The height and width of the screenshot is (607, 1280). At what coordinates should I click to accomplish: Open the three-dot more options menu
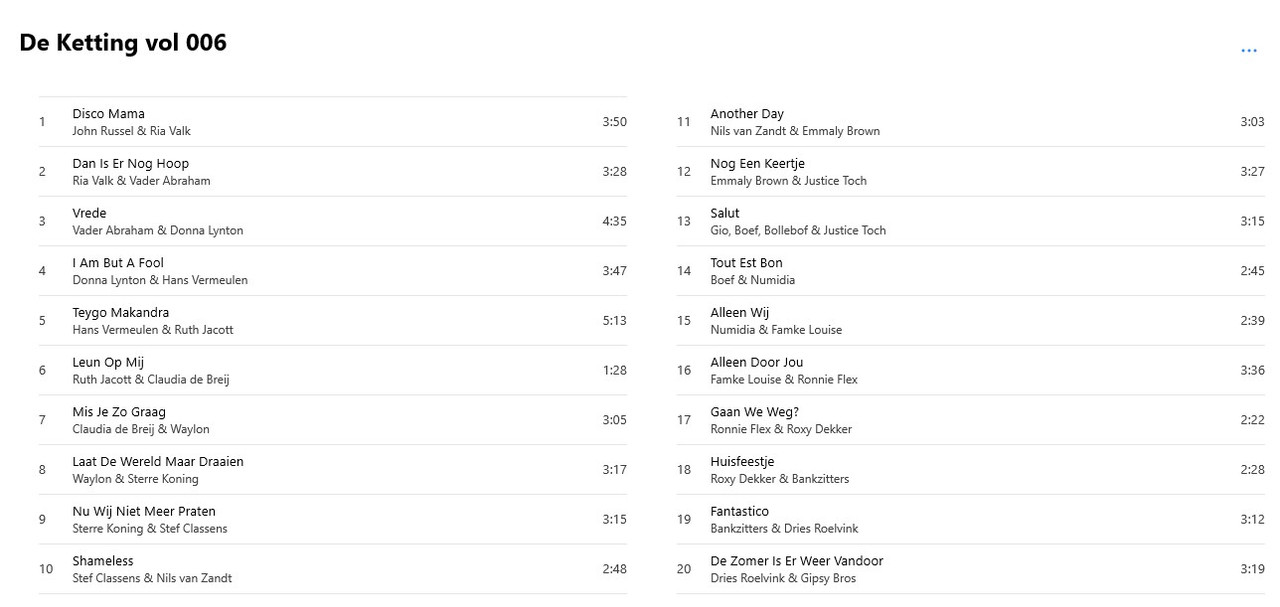[x=1249, y=50]
